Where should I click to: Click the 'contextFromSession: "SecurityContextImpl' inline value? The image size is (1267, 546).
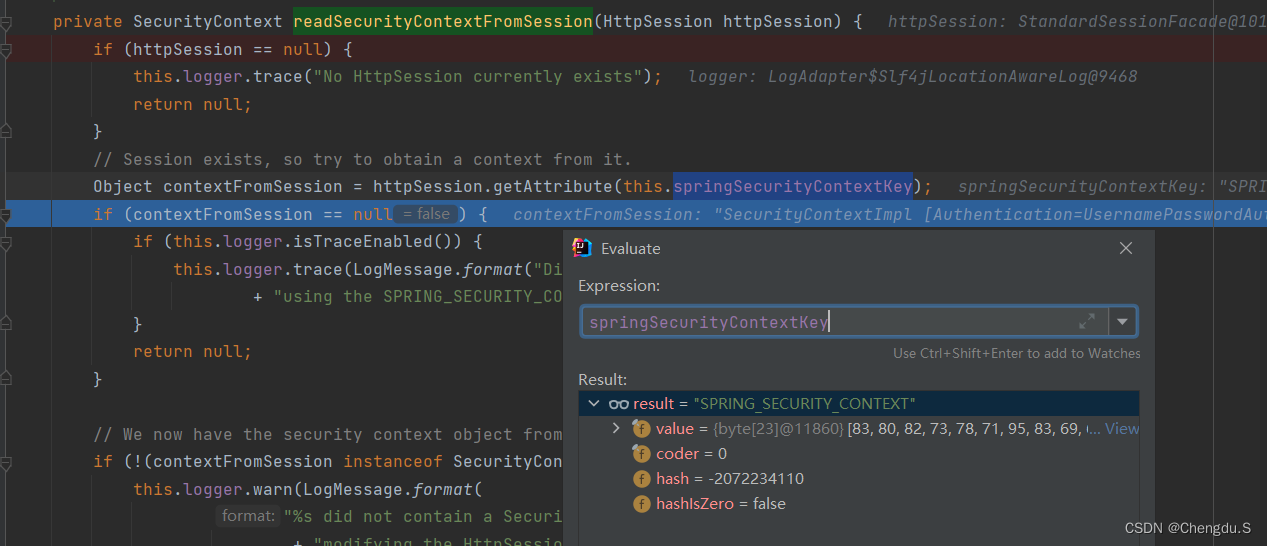pos(889,214)
